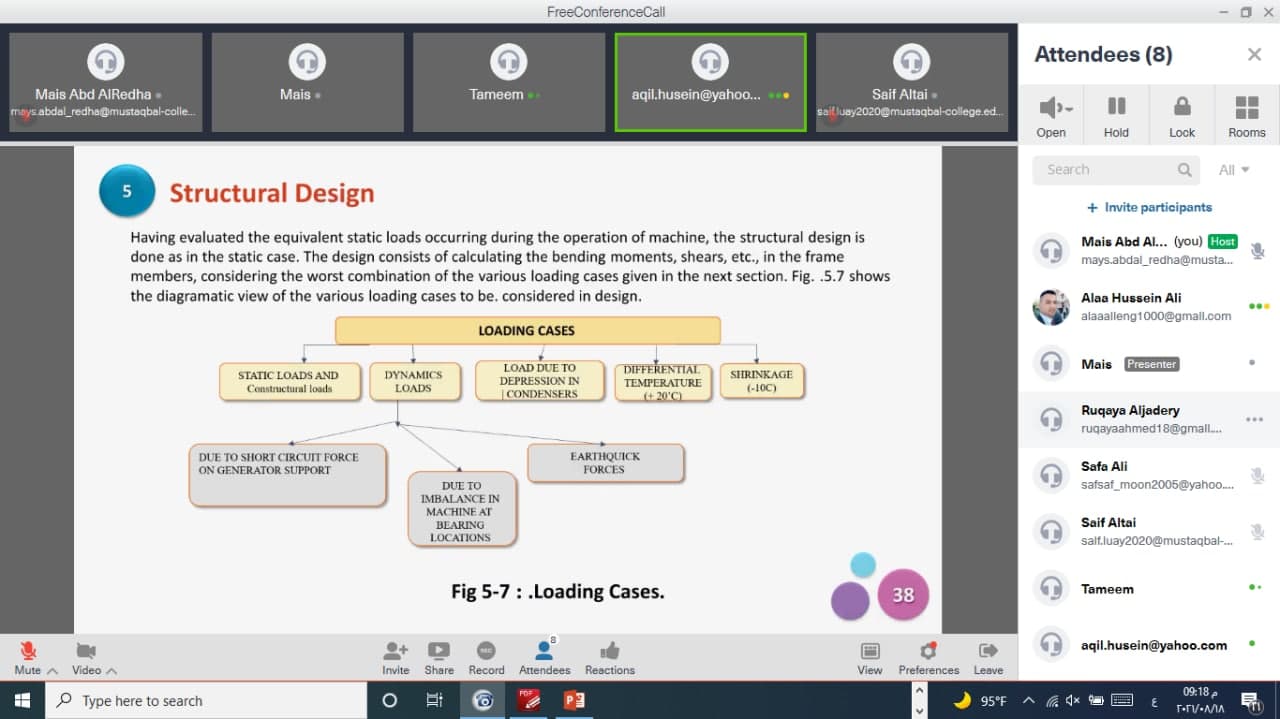
Task: Open Reactions thumbs-up icon
Action: [x=610, y=651]
